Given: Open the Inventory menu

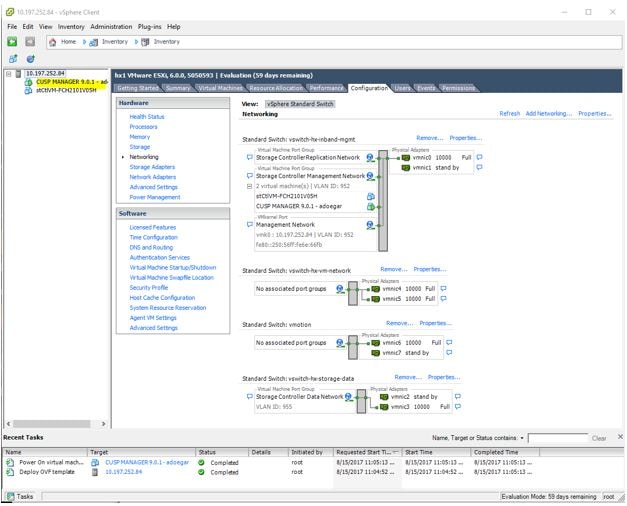Looking at the screenshot, I should coord(71,27).
